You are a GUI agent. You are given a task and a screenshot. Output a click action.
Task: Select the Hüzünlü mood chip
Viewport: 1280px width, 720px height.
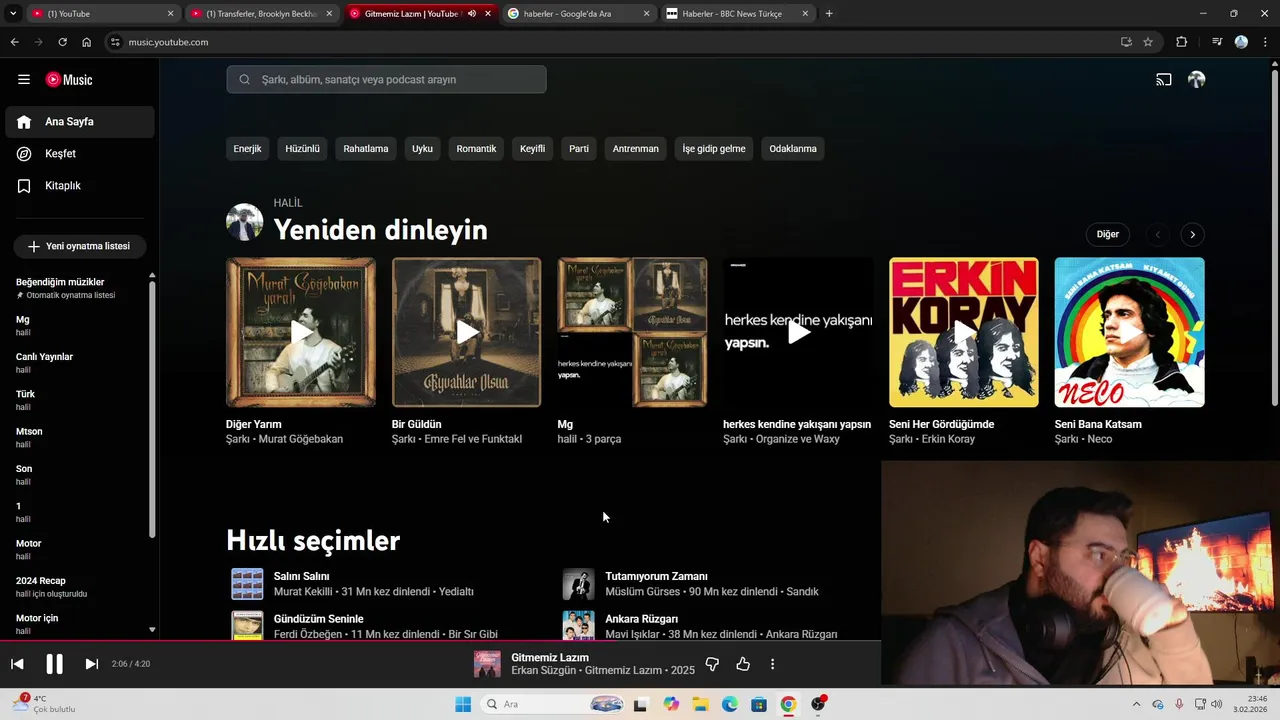click(302, 149)
